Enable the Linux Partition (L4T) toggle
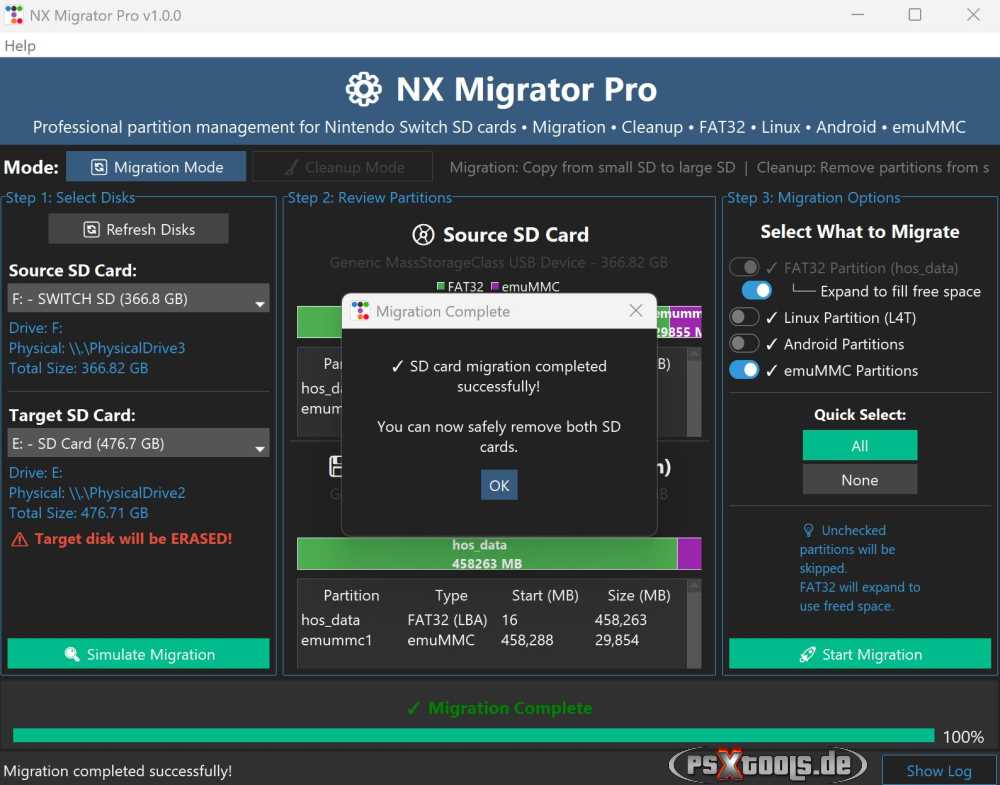This screenshot has width=1000, height=785. 742,317
